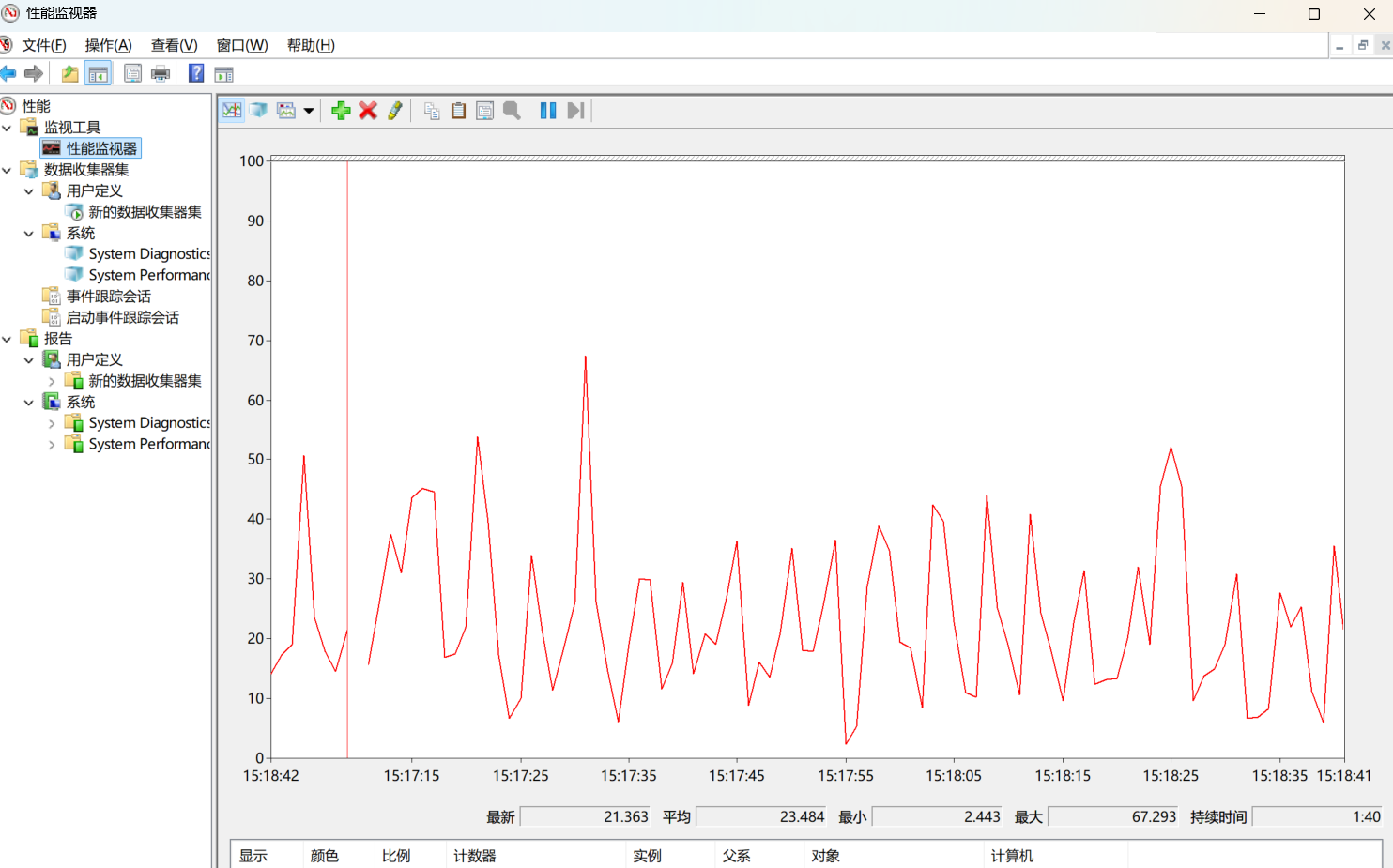The width and height of the screenshot is (1393, 868).
Task: Expand 新的数据收集器集 under 报告
Action: click(52, 381)
